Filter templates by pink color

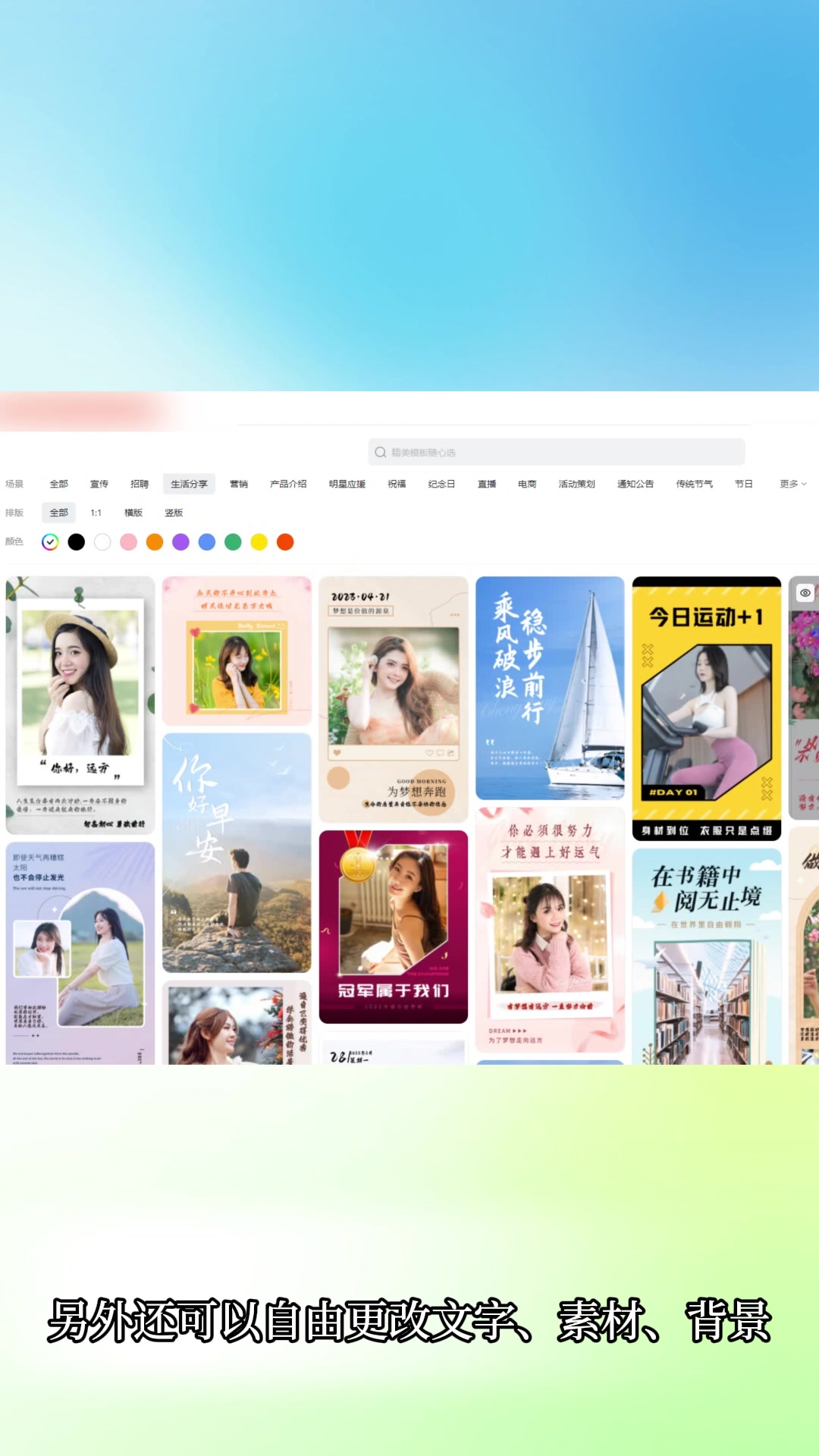pyautogui.click(x=129, y=542)
